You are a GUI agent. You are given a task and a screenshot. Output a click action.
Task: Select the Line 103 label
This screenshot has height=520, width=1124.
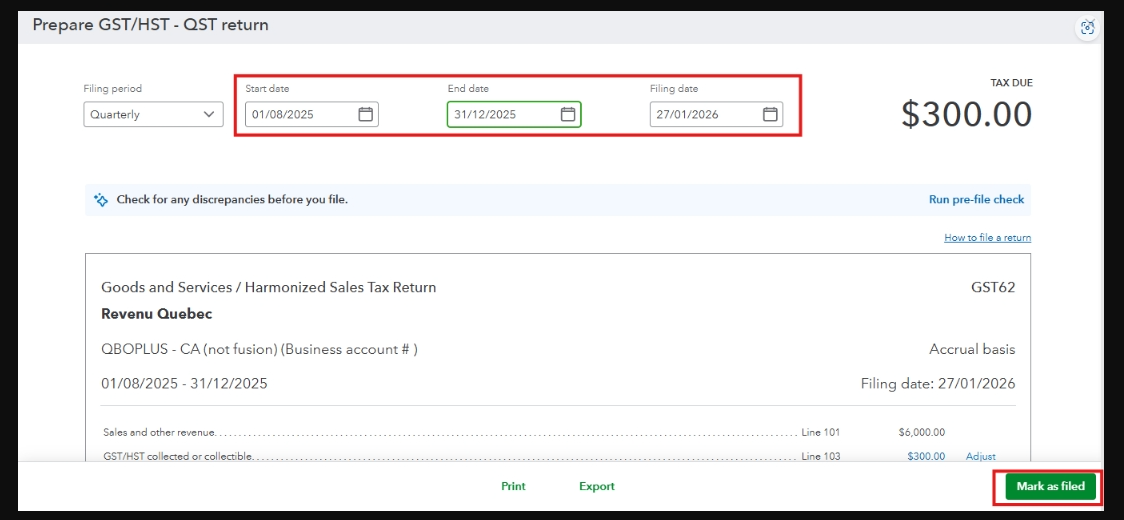pyautogui.click(x=821, y=456)
